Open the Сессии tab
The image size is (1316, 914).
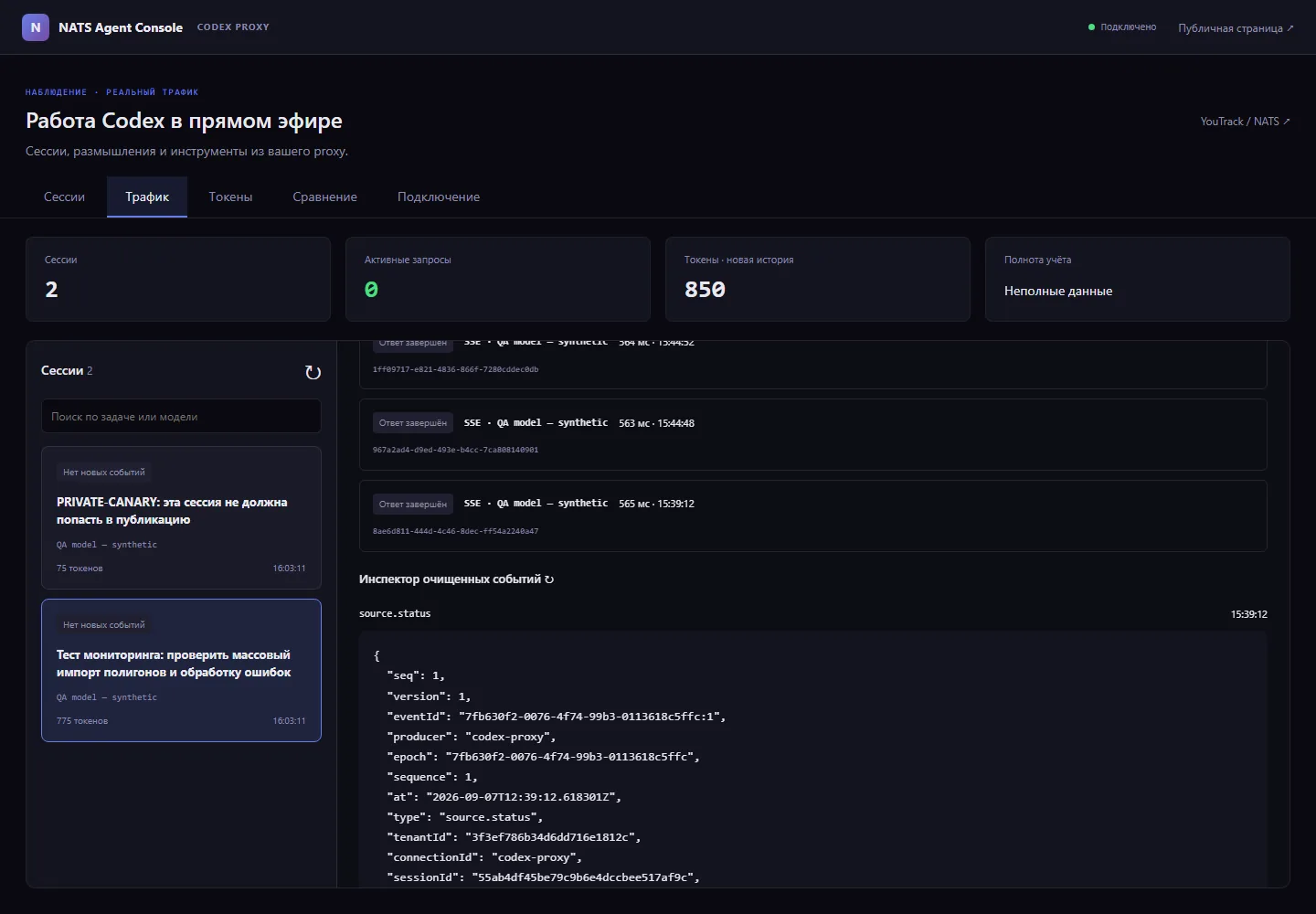coord(64,197)
